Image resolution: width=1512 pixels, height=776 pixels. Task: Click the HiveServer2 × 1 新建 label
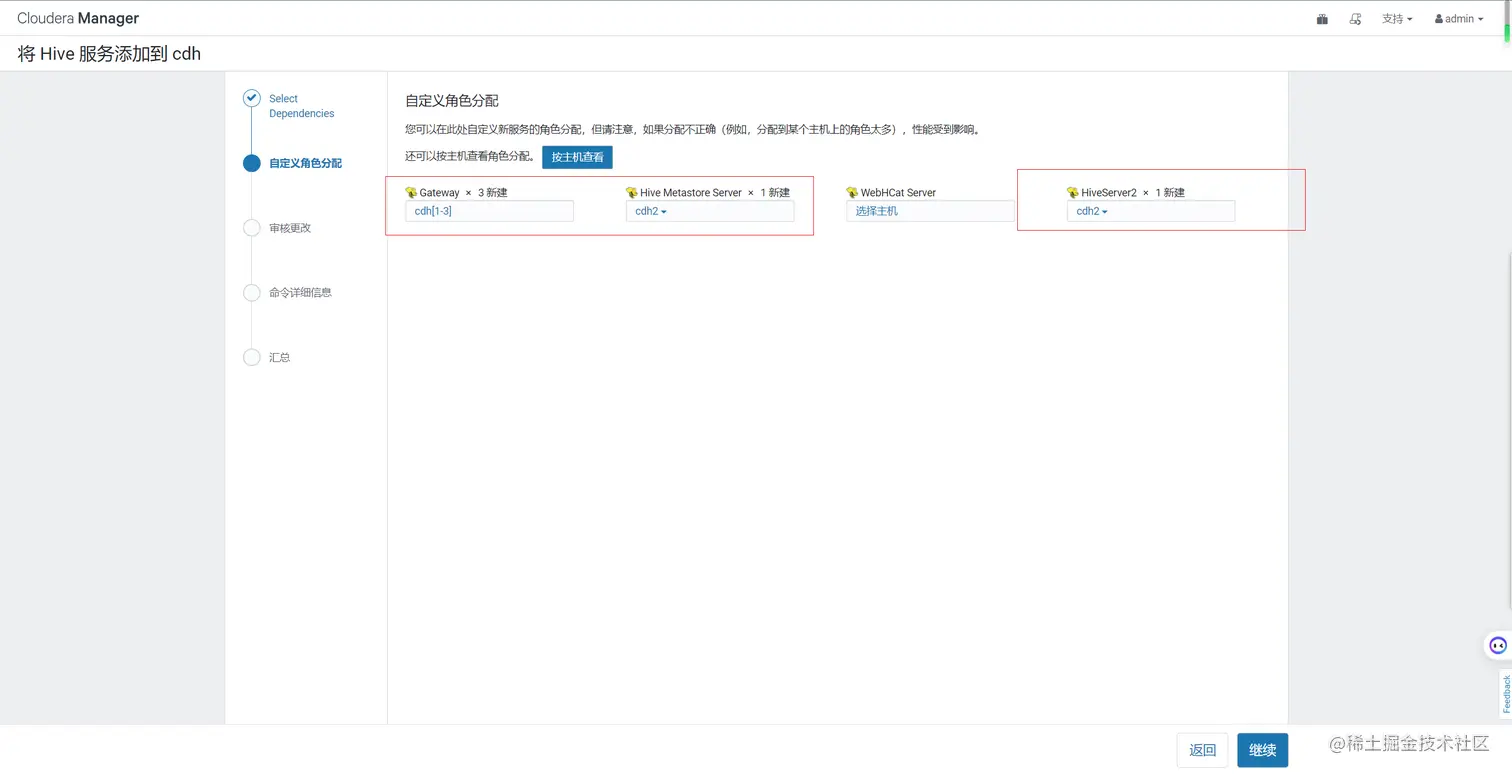(x=1133, y=192)
